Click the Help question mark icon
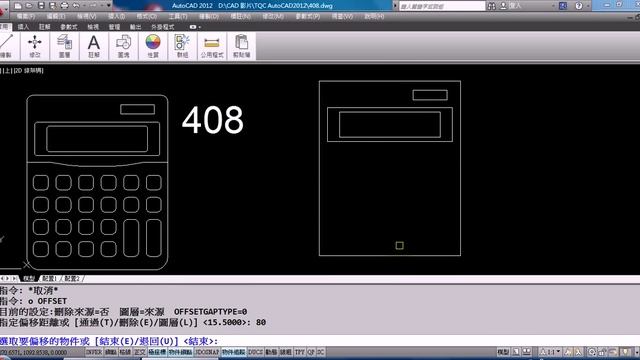The height and width of the screenshot is (360, 640). pyautogui.click(x=579, y=6)
